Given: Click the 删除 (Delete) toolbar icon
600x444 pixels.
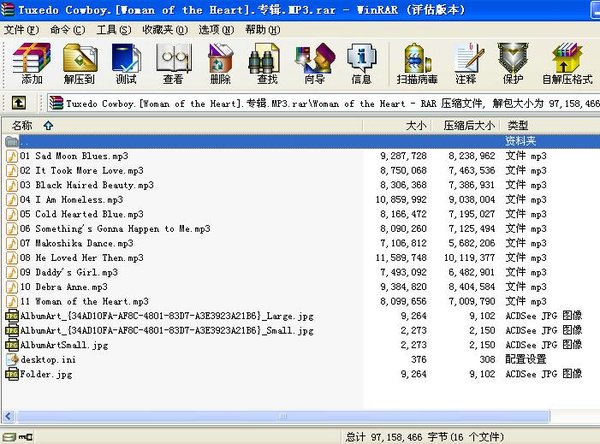Looking at the screenshot, I should coord(220,63).
